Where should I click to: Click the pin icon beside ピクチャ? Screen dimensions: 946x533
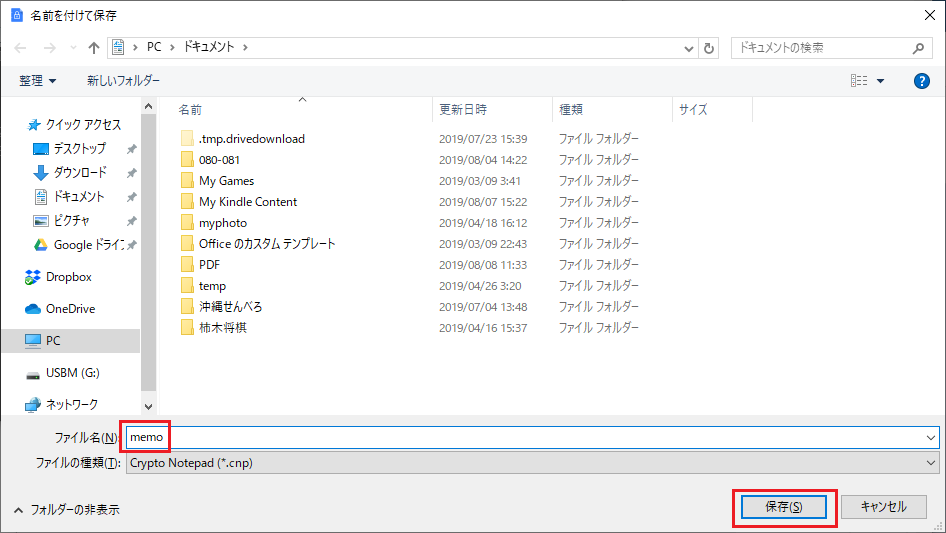point(132,221)
